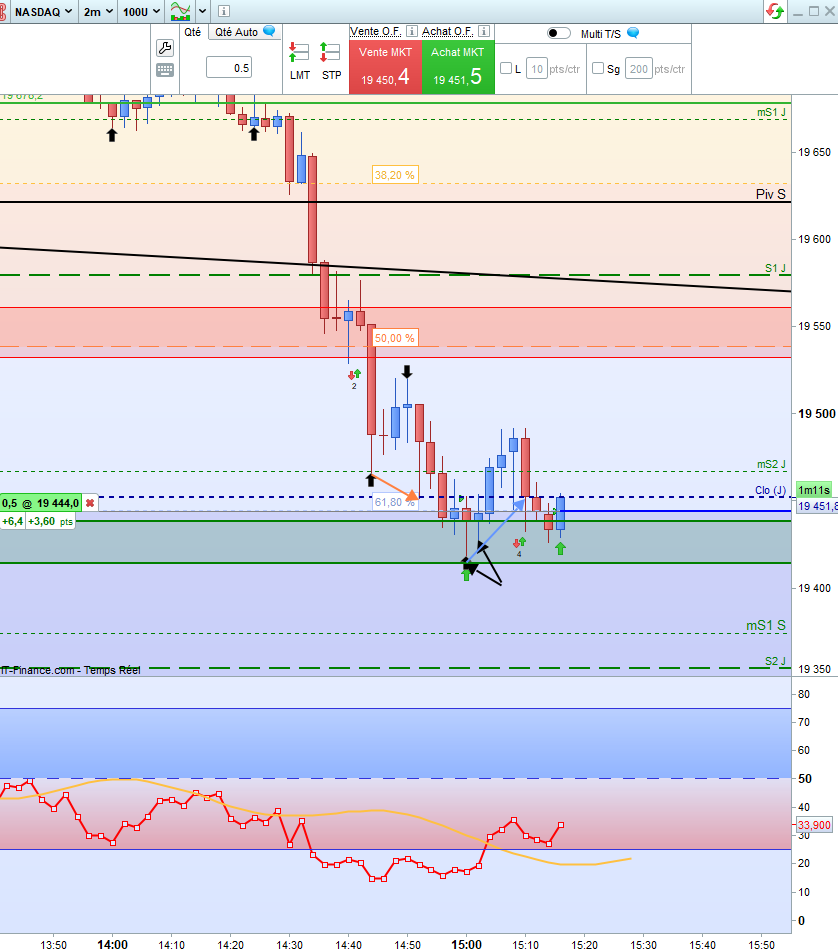
Task: Click the IT-Finance.com Temps Réel text
Action: coord(70,670)
